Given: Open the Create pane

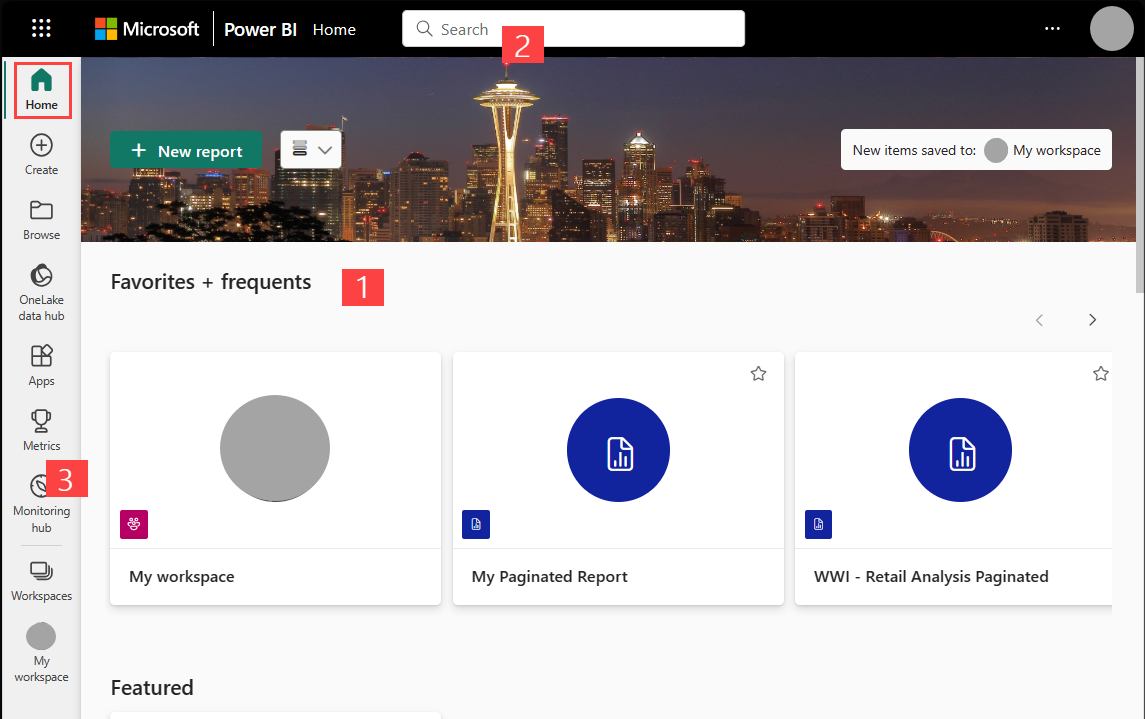Looking at the screenshot, I should tap(42, 155).
